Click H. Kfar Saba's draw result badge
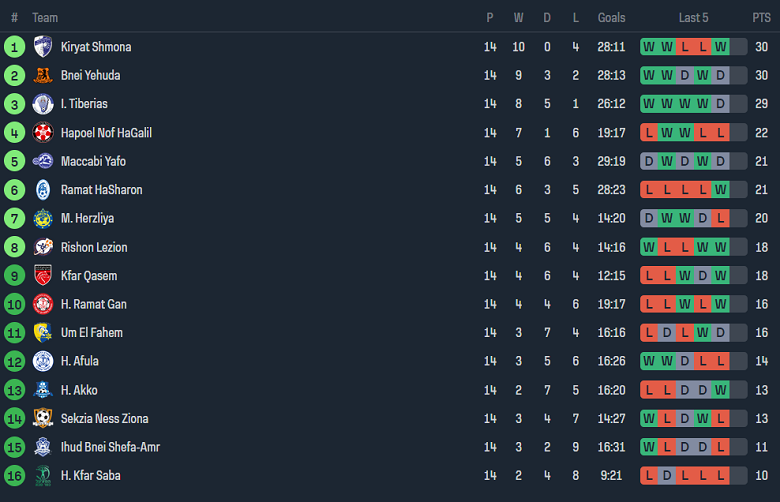This screenshot has width=780, height=502. point(667,476)
